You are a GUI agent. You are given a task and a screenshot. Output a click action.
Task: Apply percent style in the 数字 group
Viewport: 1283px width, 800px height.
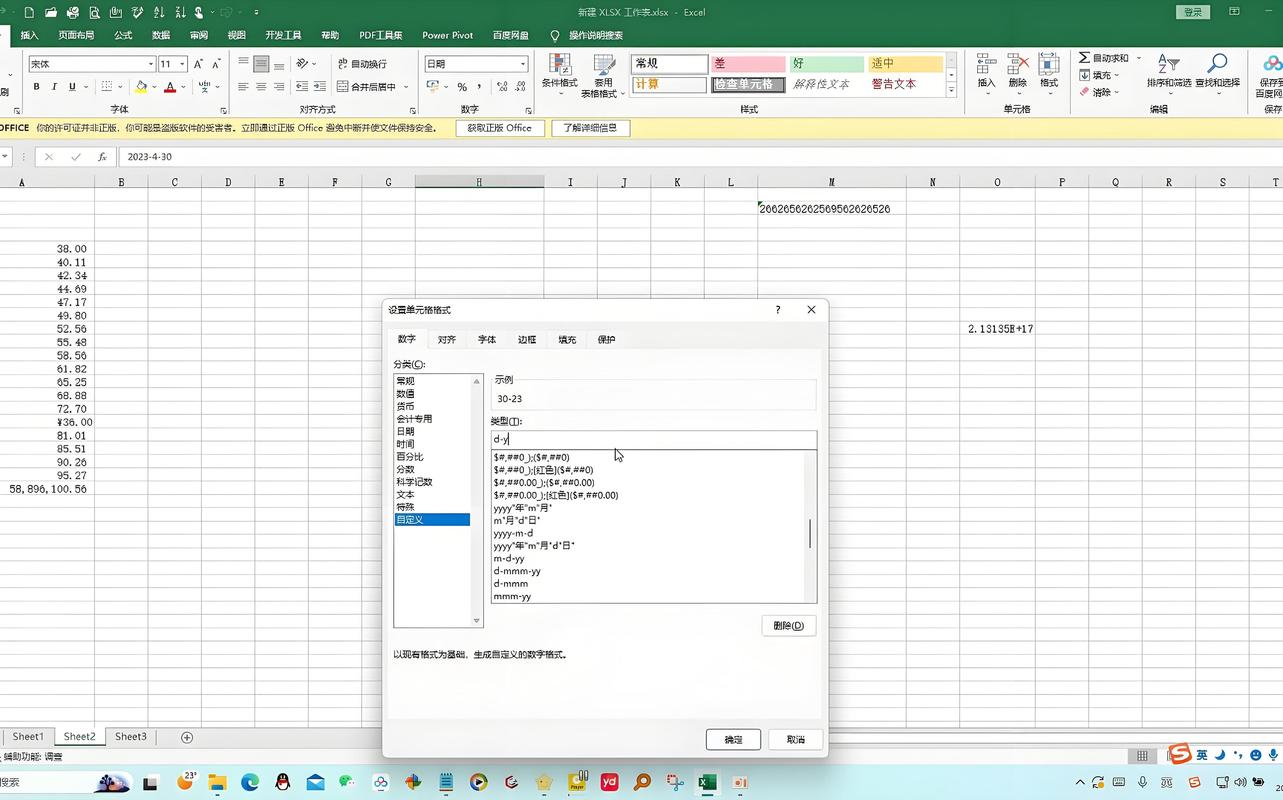[x=462, y=87]
